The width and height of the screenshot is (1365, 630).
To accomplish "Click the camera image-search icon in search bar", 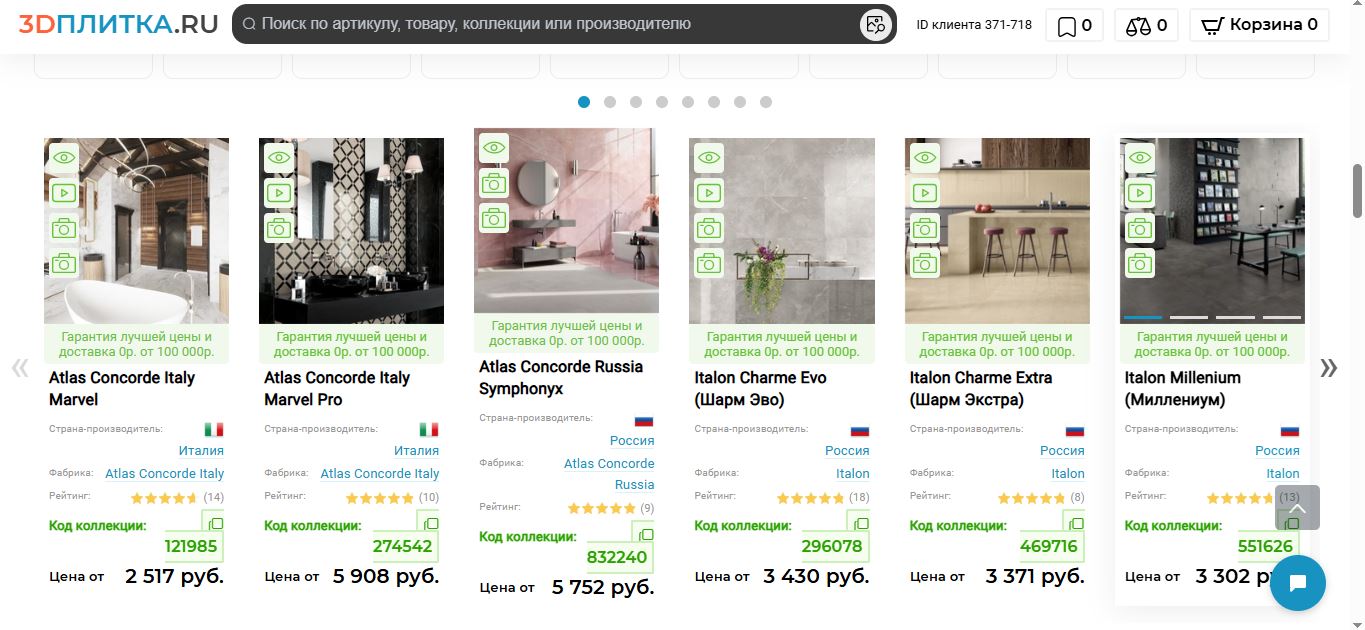I will pos(876,25).
